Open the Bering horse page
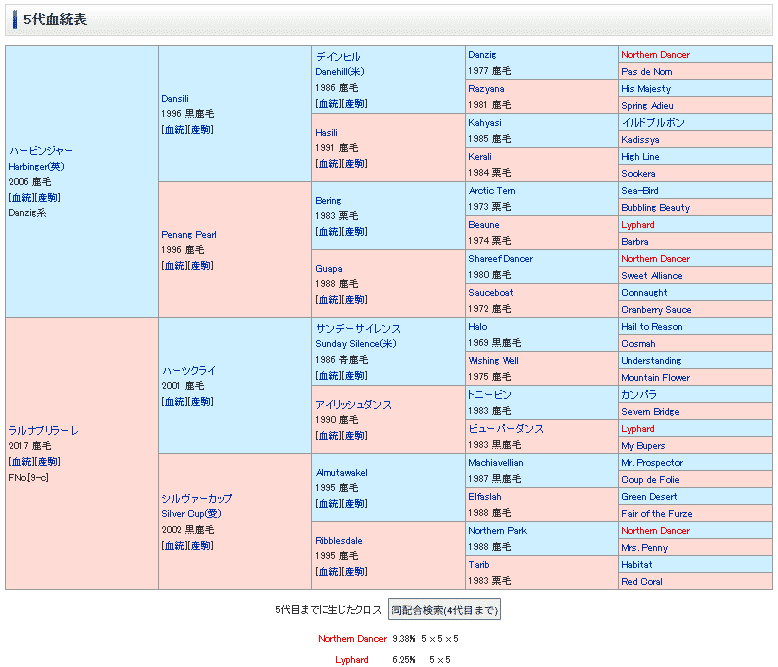The height and width of the screenshot is (667, 778). [328, 200]
